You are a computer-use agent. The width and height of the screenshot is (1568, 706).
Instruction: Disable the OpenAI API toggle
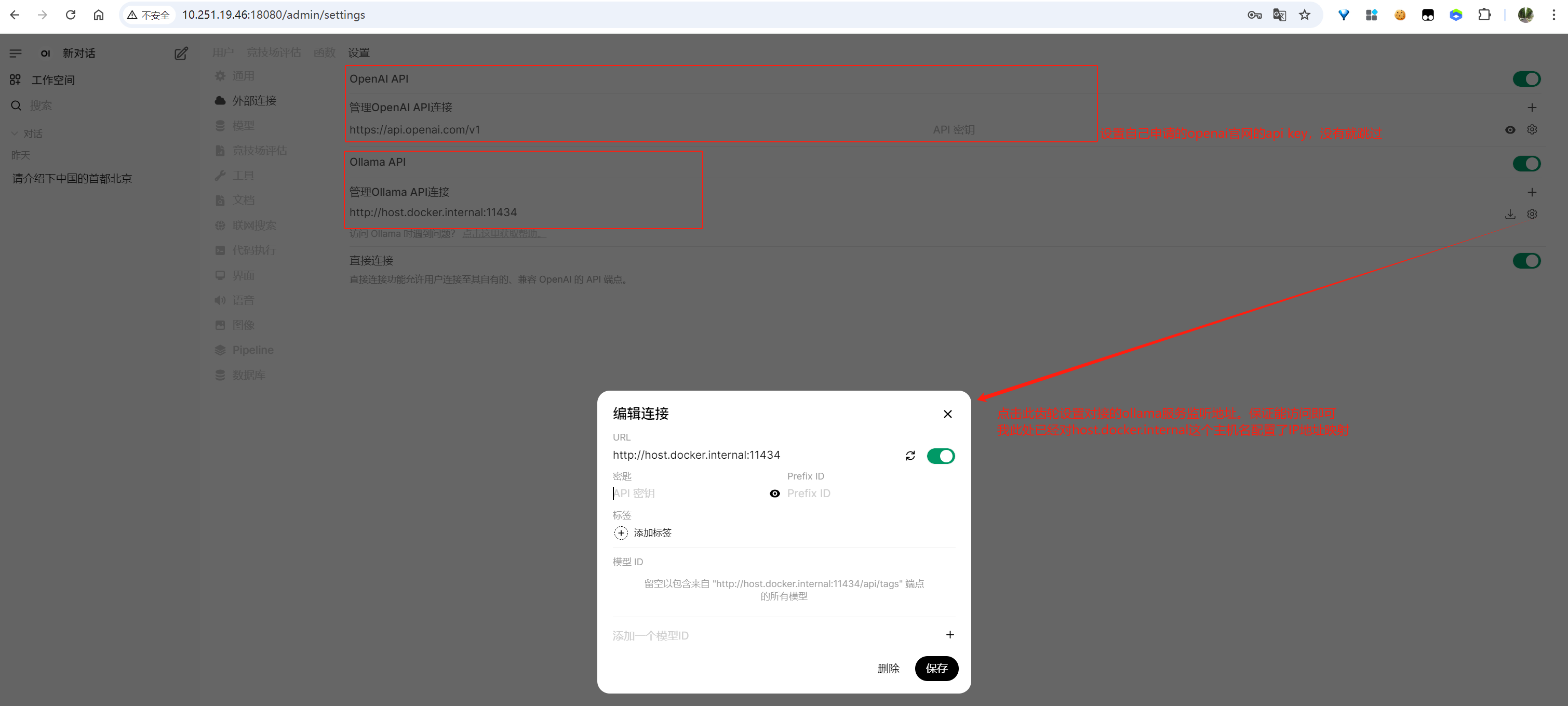tap(1526, 79)
